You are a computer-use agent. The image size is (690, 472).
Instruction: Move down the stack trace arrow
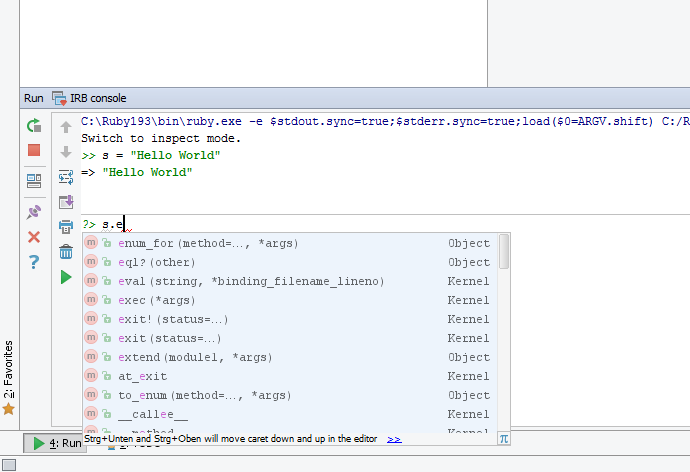coord(66,152)
